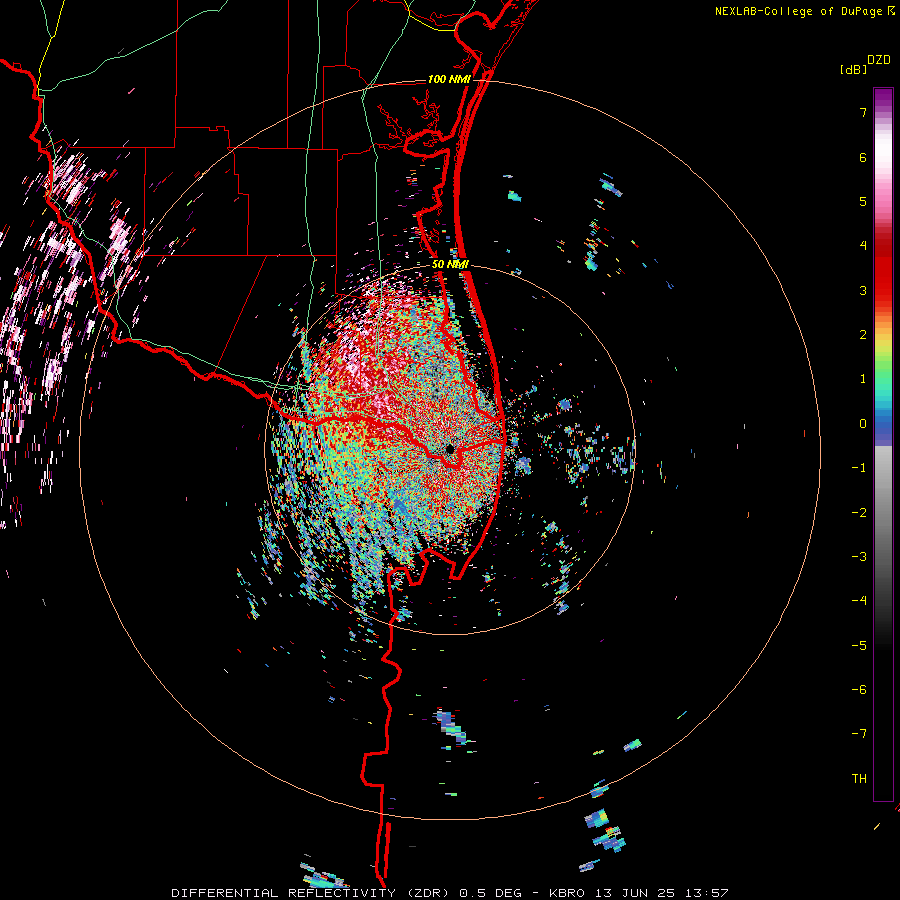Click the -4 tick label on scale
Viewport: 900px width, 900px height.
pos(859,600)
